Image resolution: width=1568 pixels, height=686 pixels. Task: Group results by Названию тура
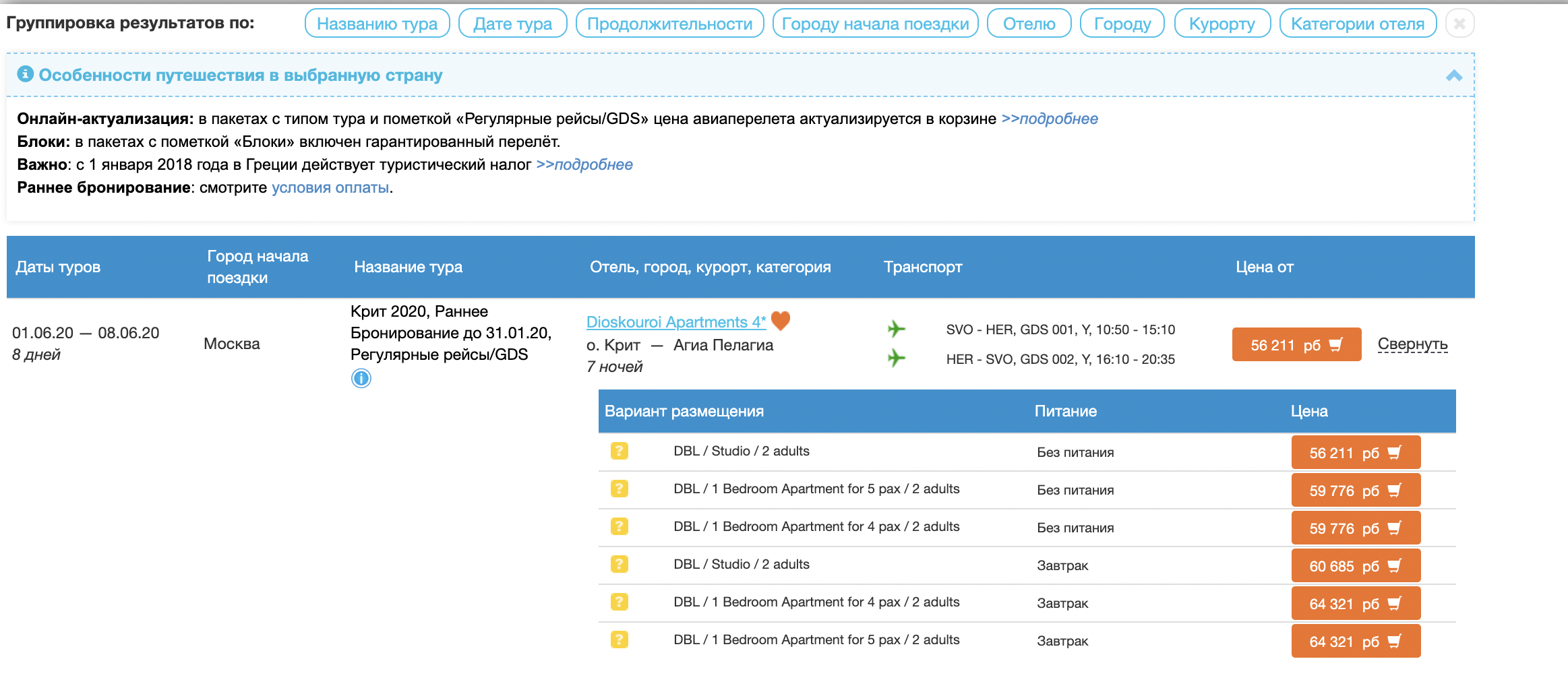377,24
